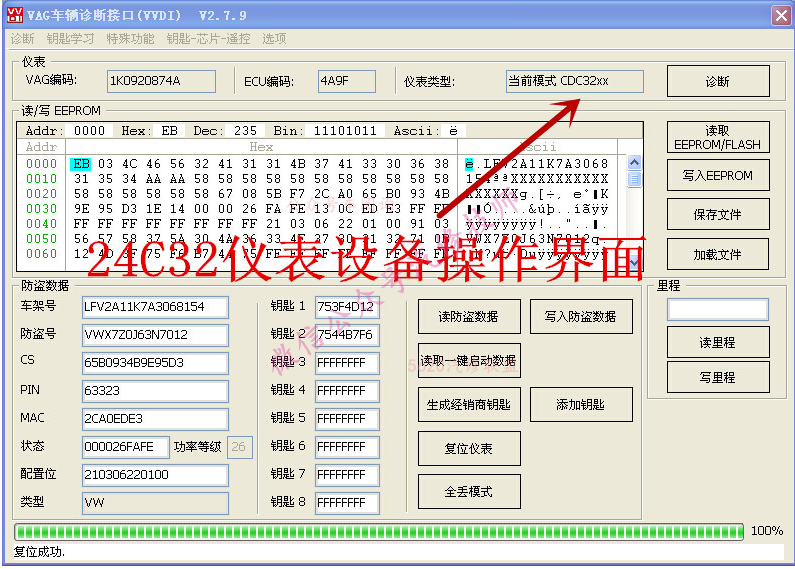Click the 写入EEPROM button
Viewport: 795px width, 569px height.
[x=718, y=175]
